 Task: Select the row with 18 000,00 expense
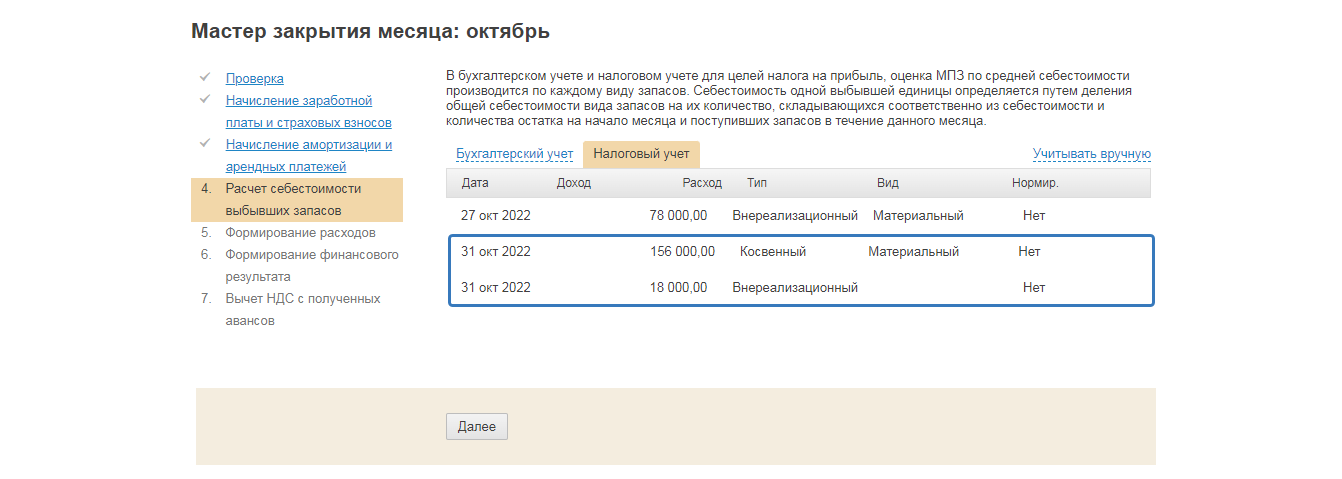[798, 287]
